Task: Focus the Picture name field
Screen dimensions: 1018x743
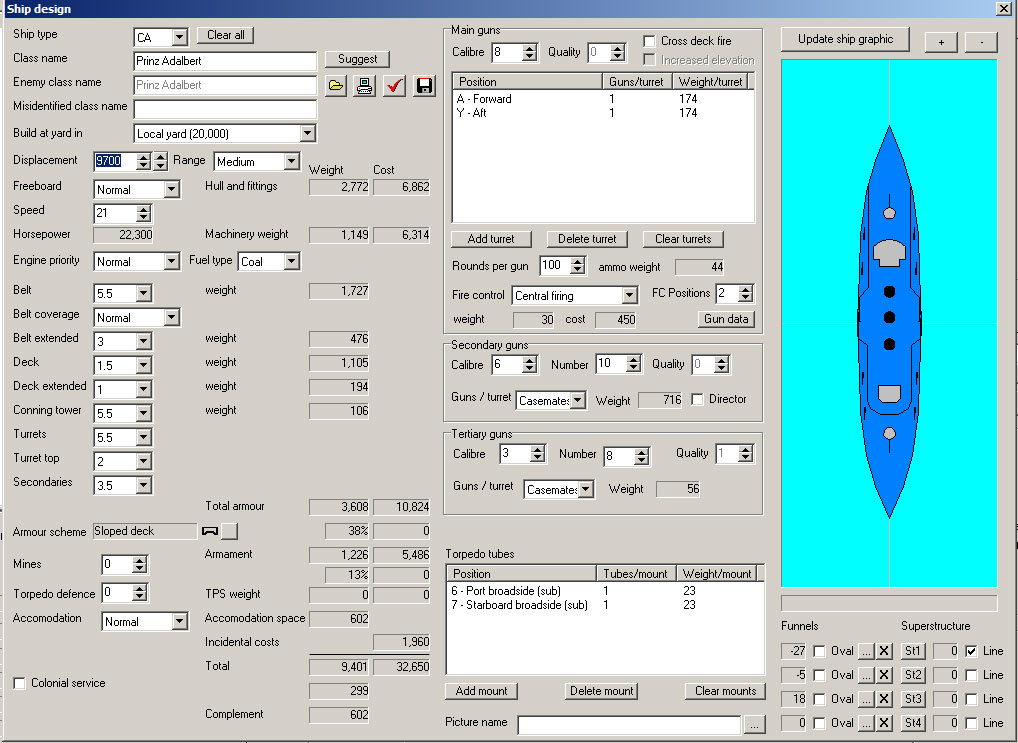Action: 628,725
